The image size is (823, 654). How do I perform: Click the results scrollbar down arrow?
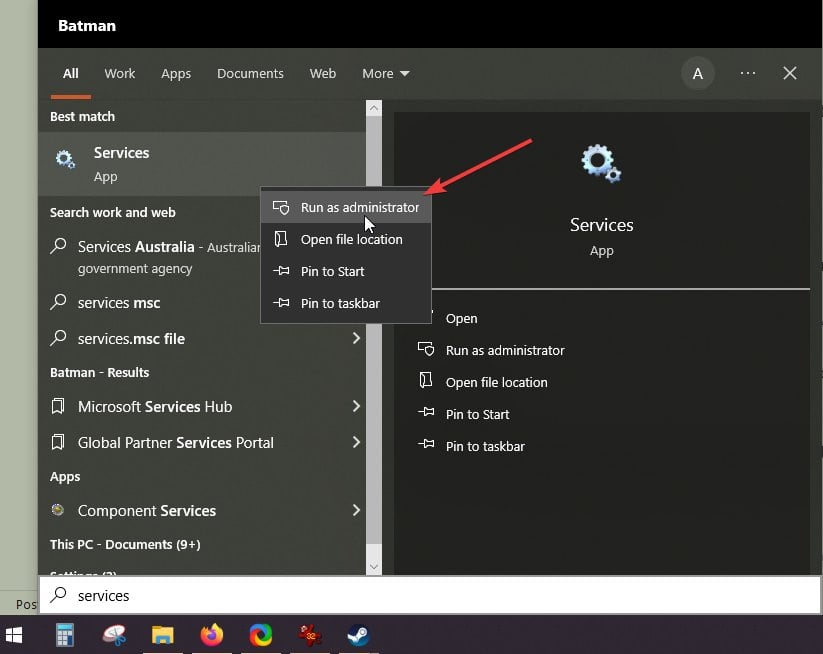[374, 566]
